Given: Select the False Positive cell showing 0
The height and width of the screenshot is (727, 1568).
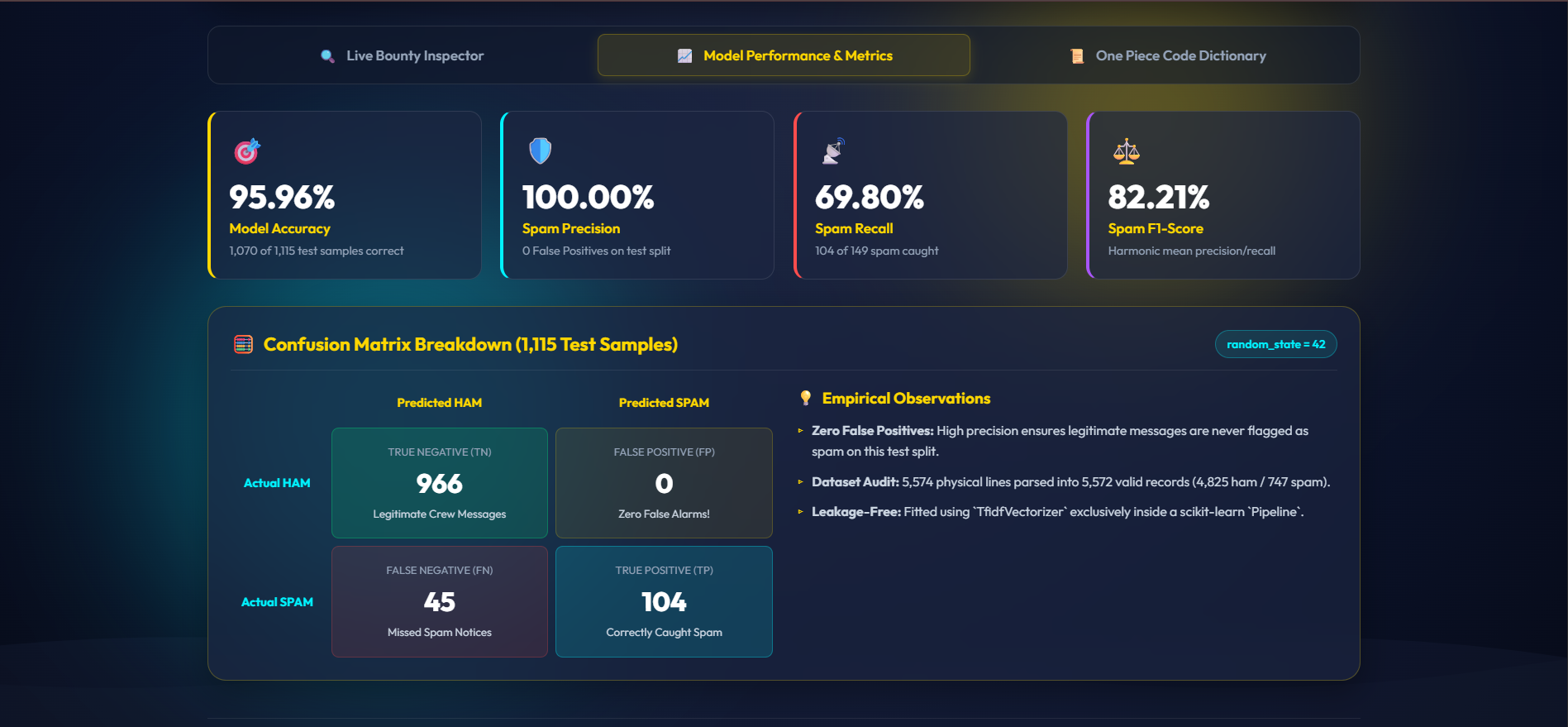Looking at the screenshot, I should pyautogui.click(x=664, y=483).
